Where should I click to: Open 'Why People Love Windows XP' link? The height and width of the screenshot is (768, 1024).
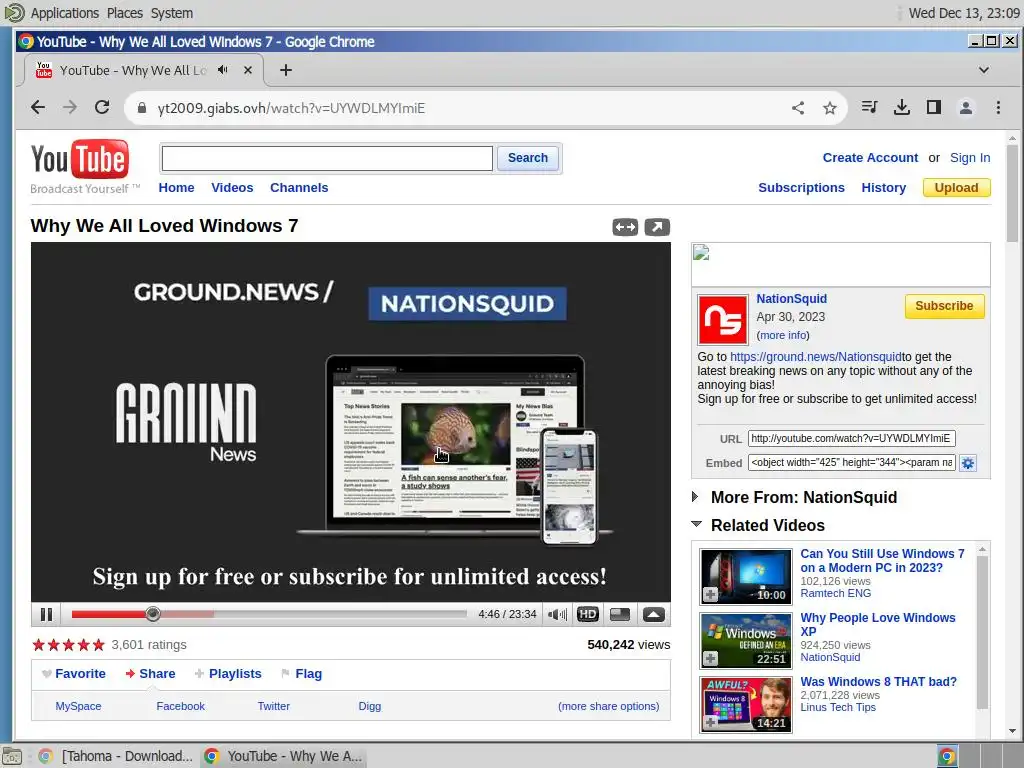[x=878, y=624]
